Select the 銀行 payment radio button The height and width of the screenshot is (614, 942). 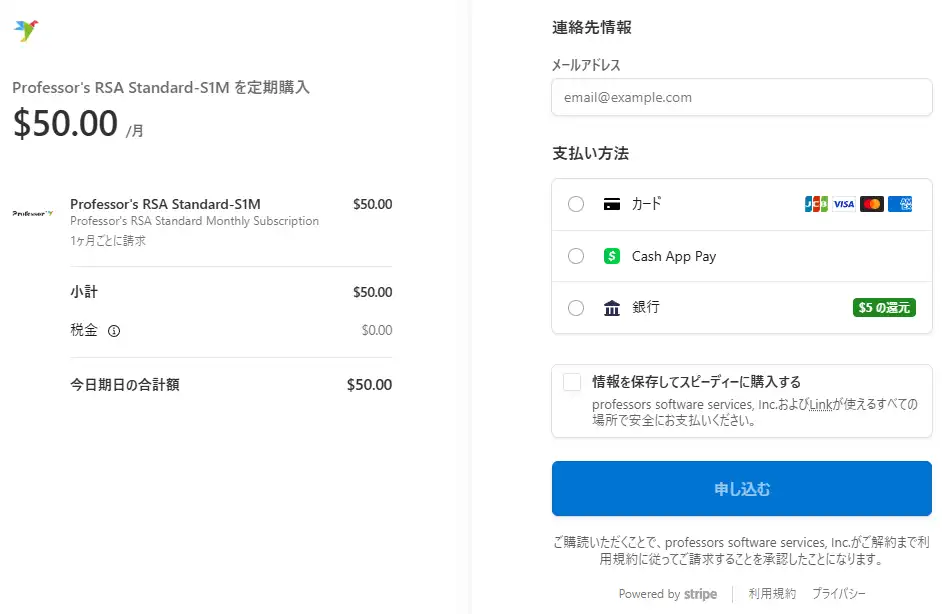click(576, 308)
